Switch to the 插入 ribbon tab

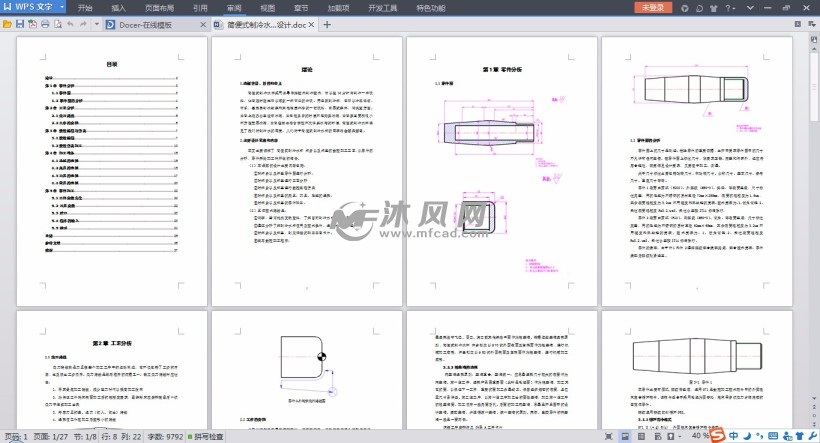119,8
